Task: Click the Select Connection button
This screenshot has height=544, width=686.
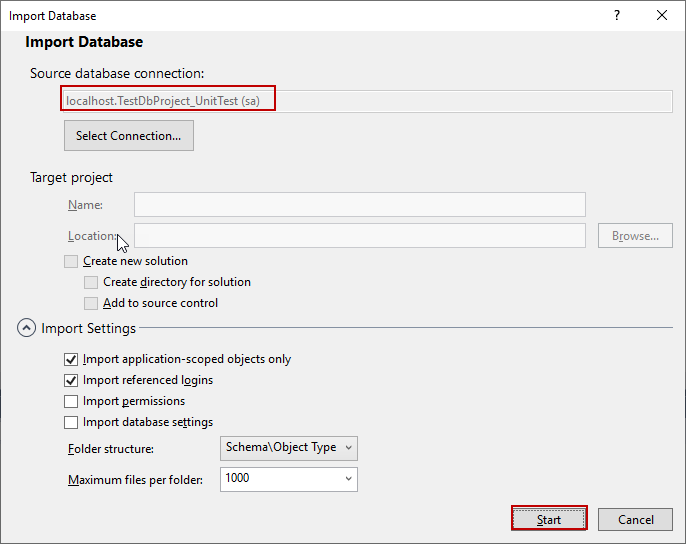Action: [x=128, y=136]
